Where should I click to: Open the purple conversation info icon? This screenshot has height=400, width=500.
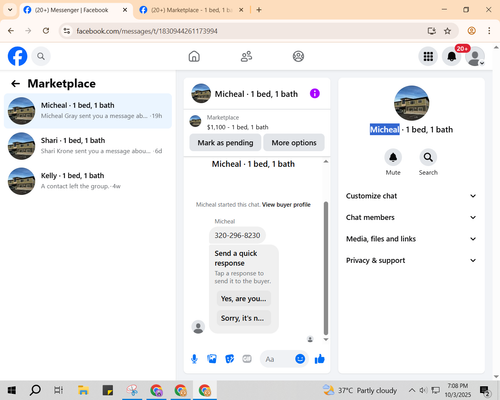pyautogui.click(x=315, y=94)
